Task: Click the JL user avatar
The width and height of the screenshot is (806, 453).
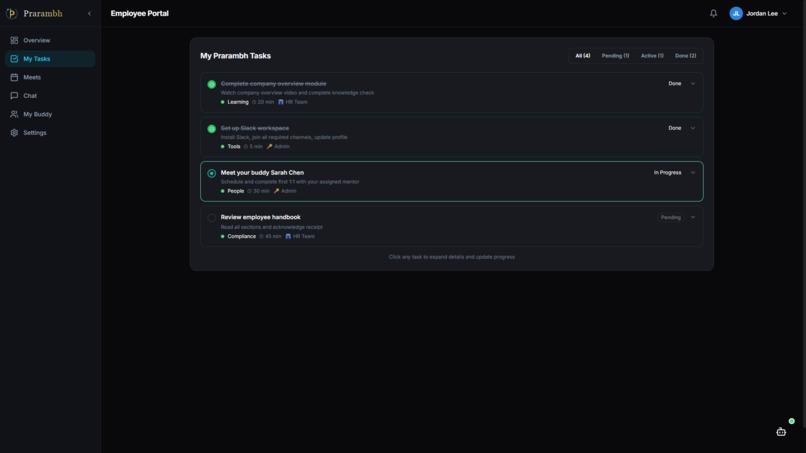Action: [736, 13]
